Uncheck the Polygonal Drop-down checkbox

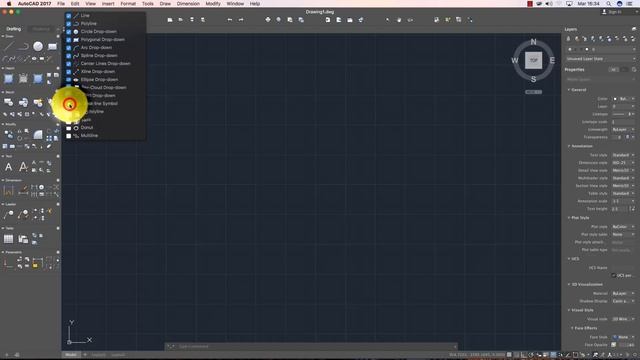point(69,40)
